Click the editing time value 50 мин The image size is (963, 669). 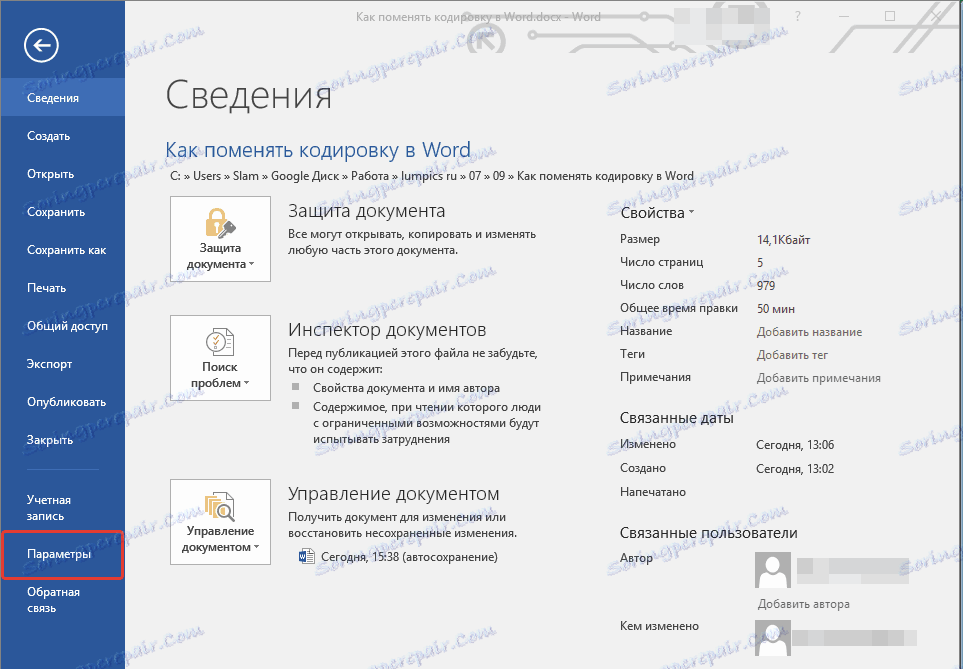pyautogui.click(x=776, y=308)
